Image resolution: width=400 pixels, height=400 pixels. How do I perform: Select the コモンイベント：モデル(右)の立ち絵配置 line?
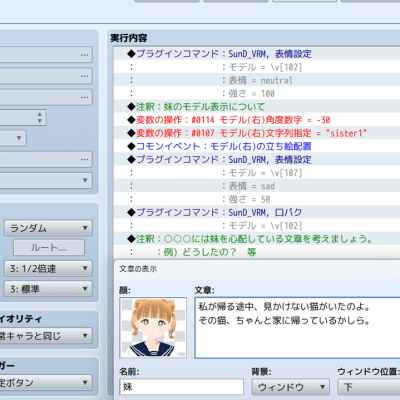click(x=257, y=146)
